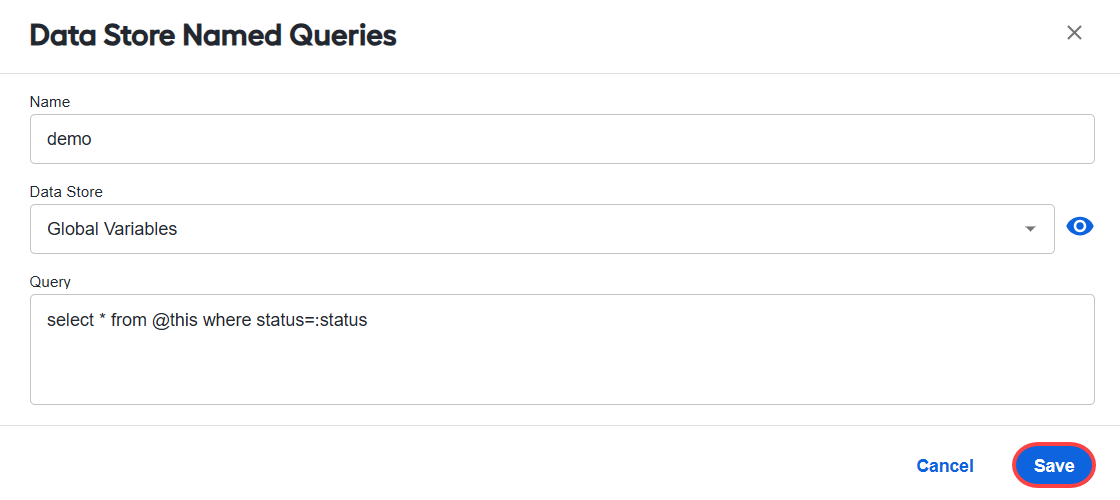The width and height of the screenshot is (1120, 500).
Task: Click the 'Data Store Named Queries' dialog title
Action: coord(213,35)
